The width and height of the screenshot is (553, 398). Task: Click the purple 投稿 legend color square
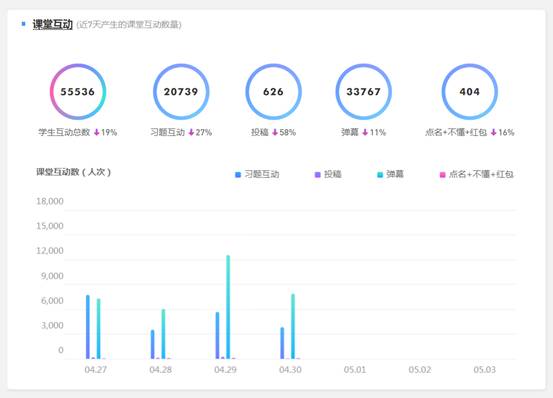317,174
